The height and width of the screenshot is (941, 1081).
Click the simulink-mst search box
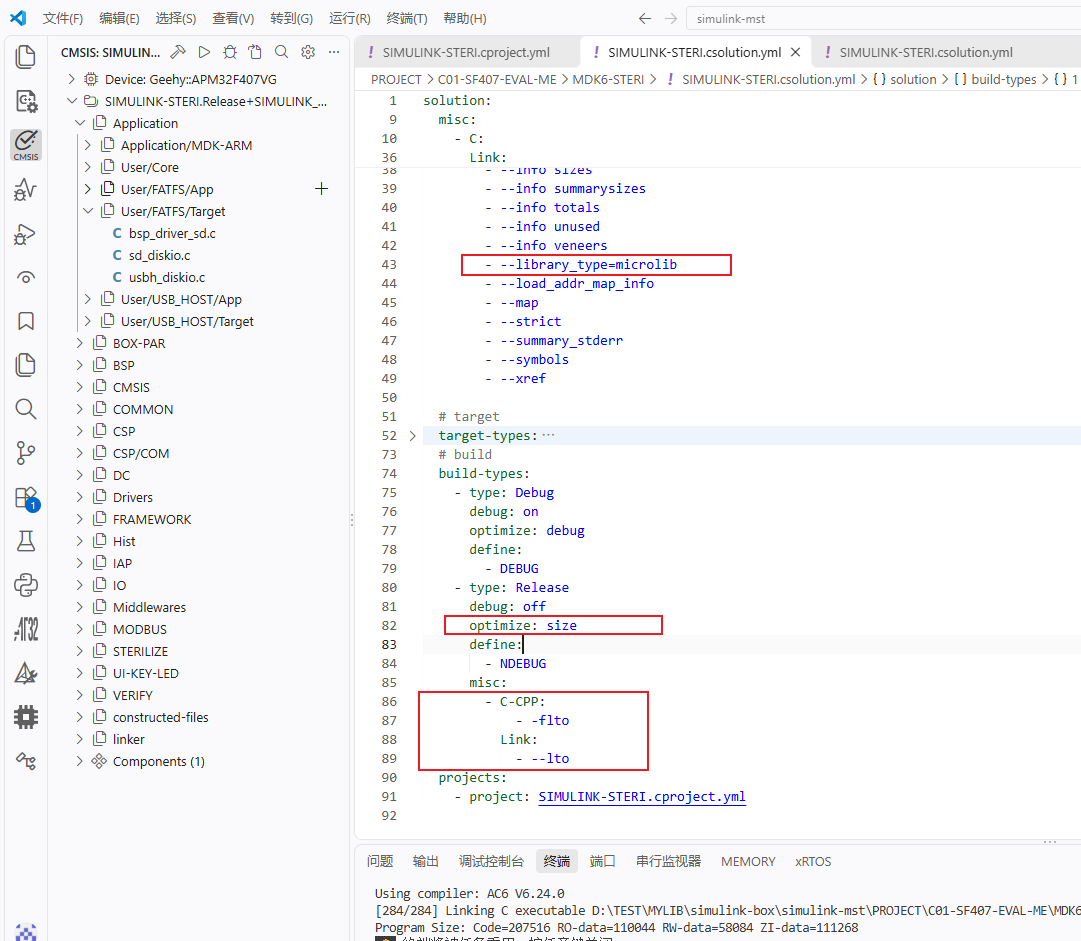[884, 19]
